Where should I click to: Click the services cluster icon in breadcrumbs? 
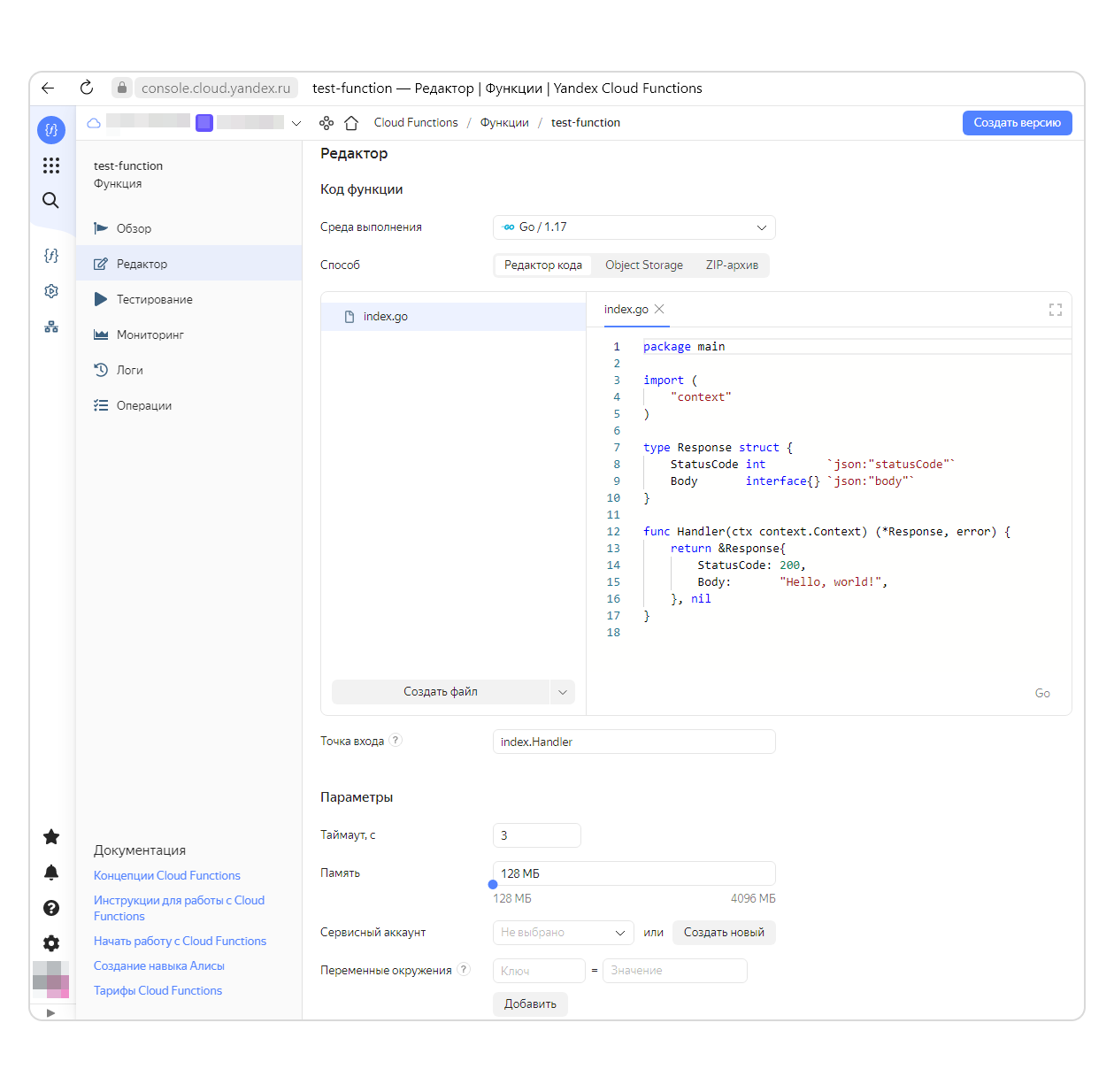pyautogui.click(x=327, y=123)
